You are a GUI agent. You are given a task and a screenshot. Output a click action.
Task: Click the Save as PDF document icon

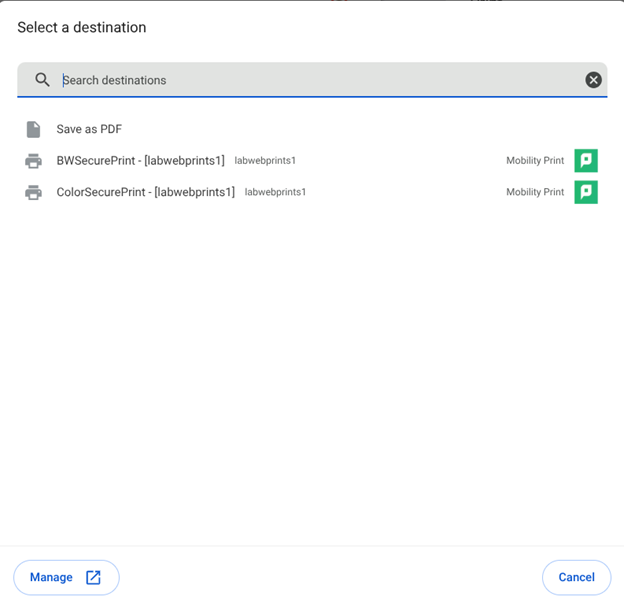[x=33, y=129]
